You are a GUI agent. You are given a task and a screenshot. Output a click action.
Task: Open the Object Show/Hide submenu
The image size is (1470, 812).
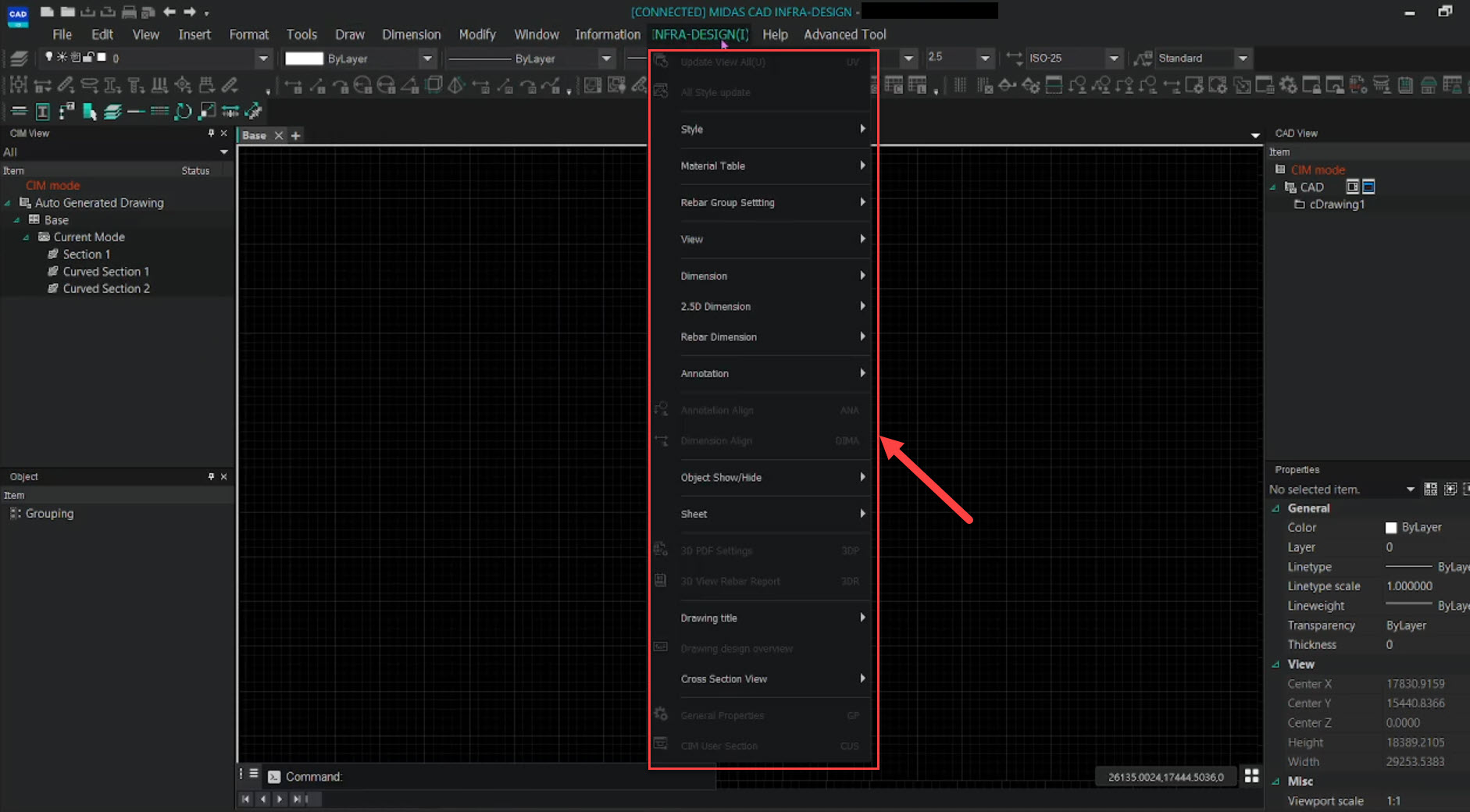[773, 478]
